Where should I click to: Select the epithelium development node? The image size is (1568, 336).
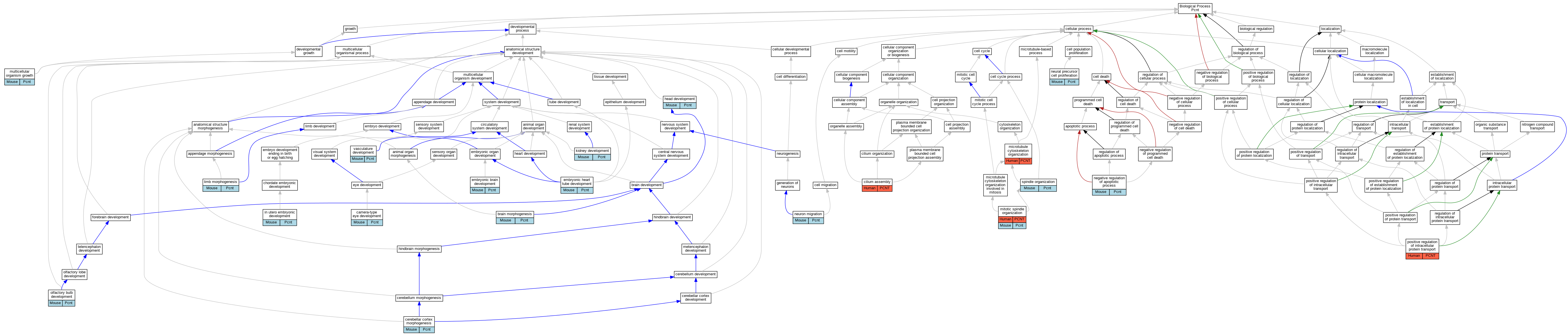[x=625, y=102]
